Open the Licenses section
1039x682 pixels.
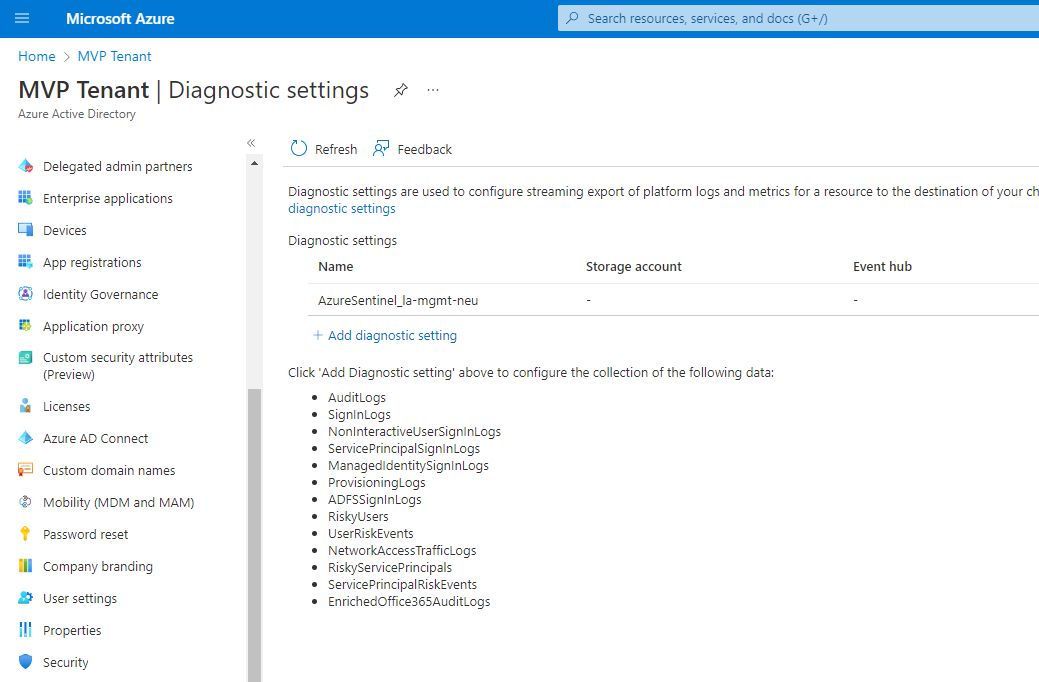[65, 405]
